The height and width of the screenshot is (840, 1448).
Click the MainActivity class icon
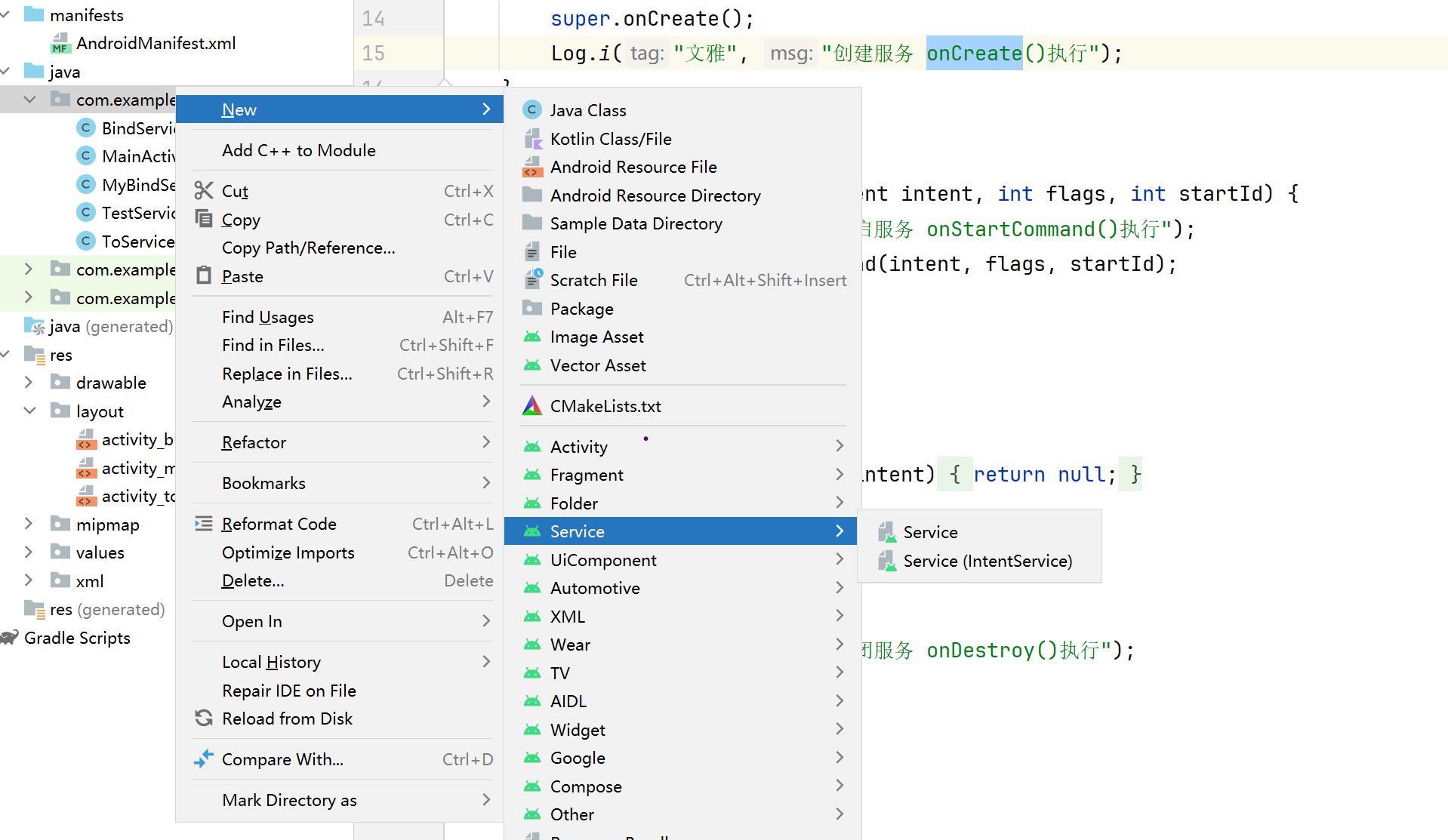click(x=86, y=156)
